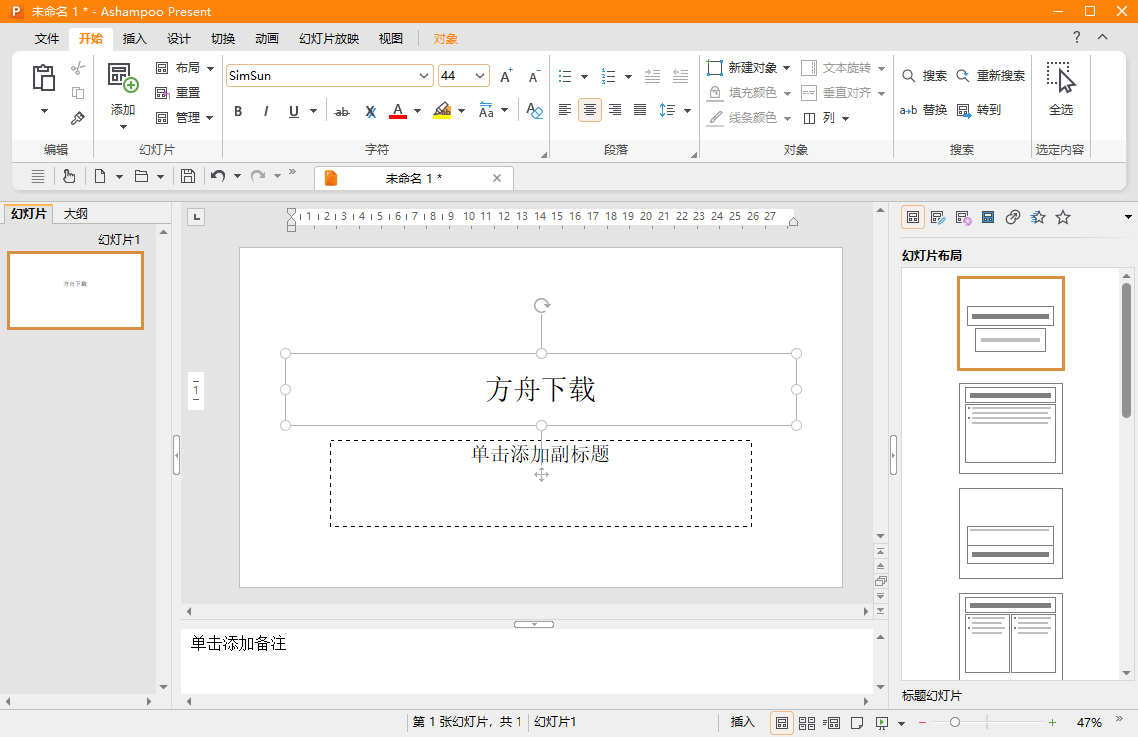Click the touch mode hand icon
The height and width of the screenshot is (737, 1138).
[x=69, y=176]
